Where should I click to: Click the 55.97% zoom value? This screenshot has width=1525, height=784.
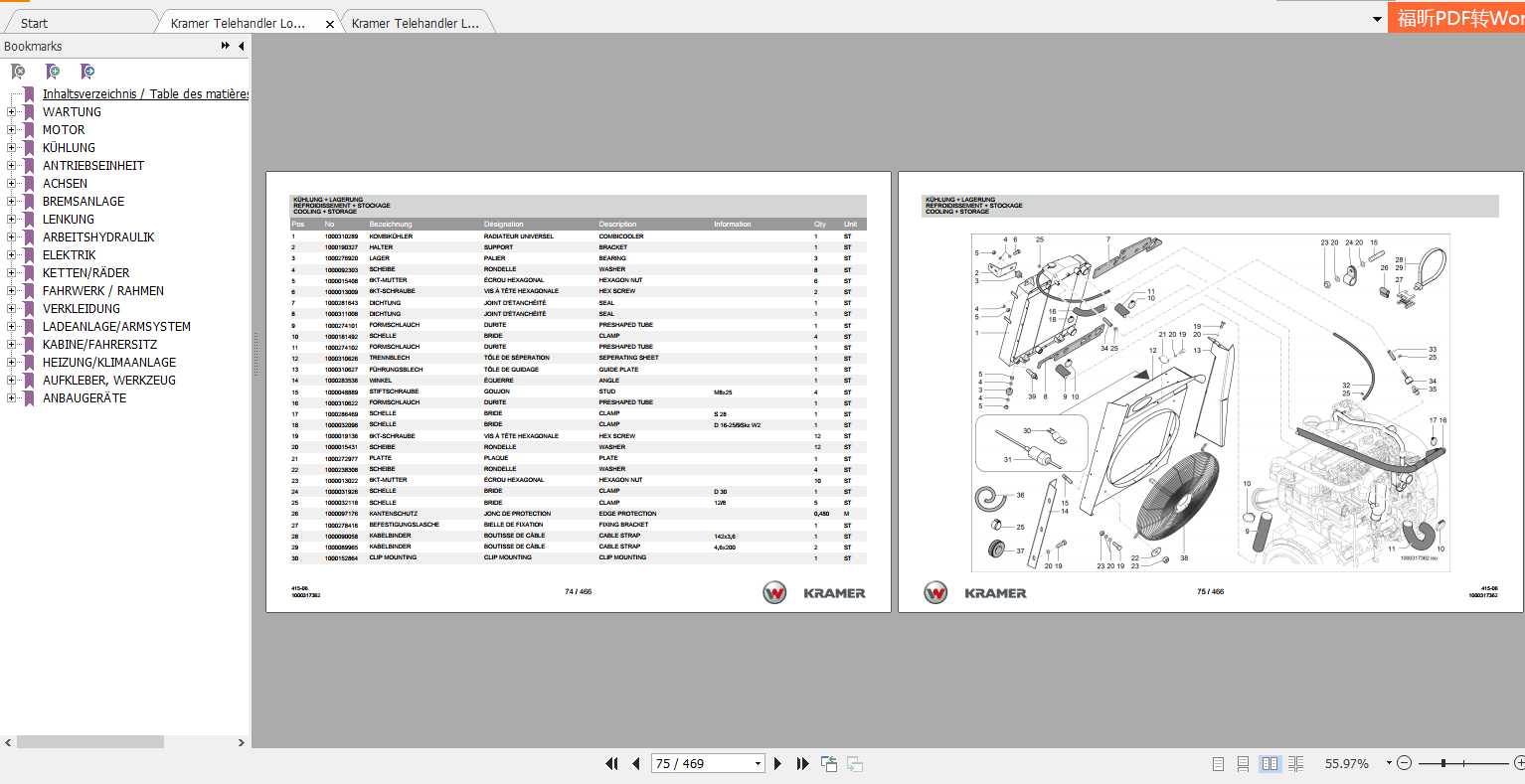1346,763
